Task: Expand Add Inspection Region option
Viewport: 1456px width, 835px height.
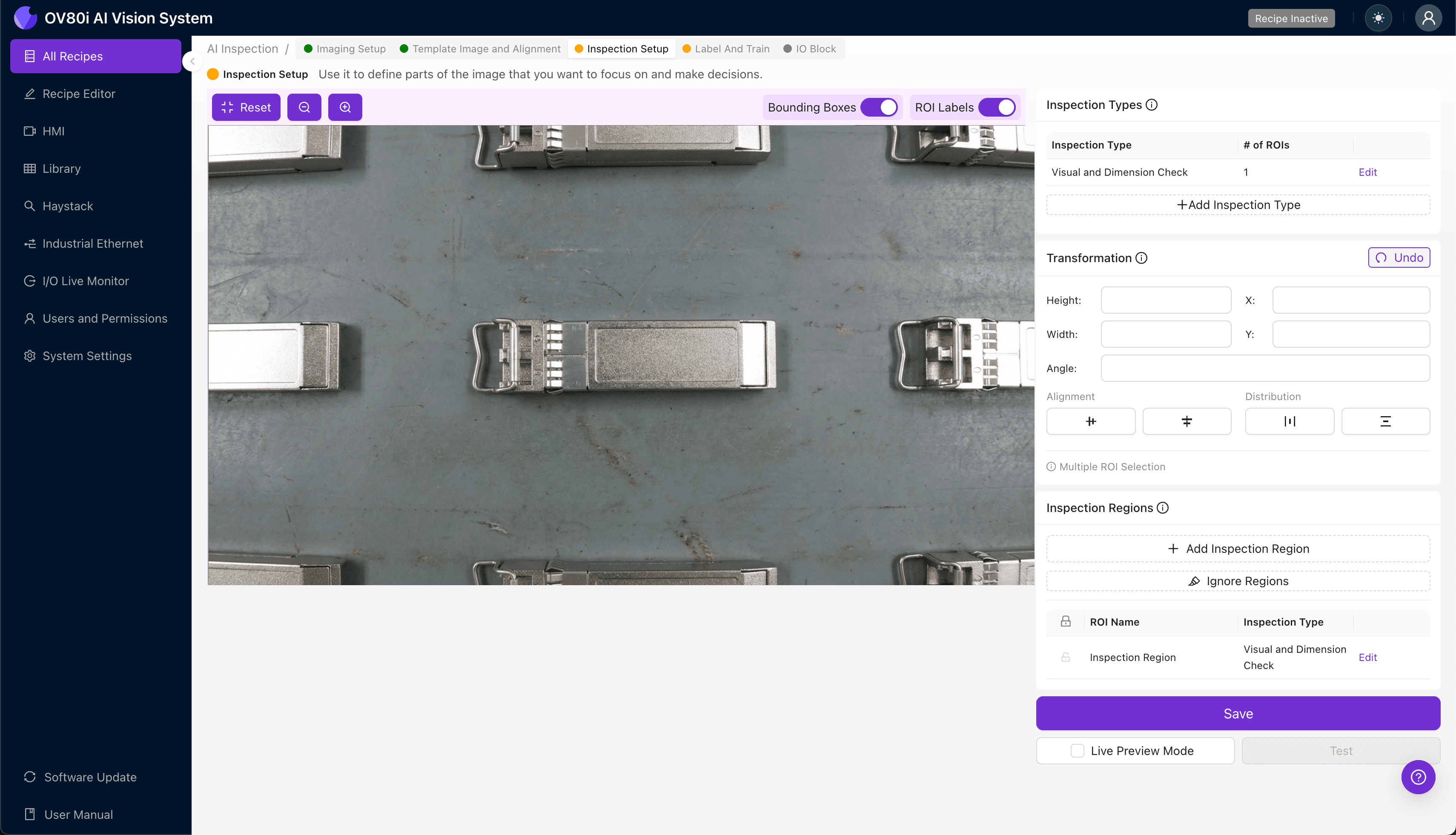Action: tap(1238, 549)
